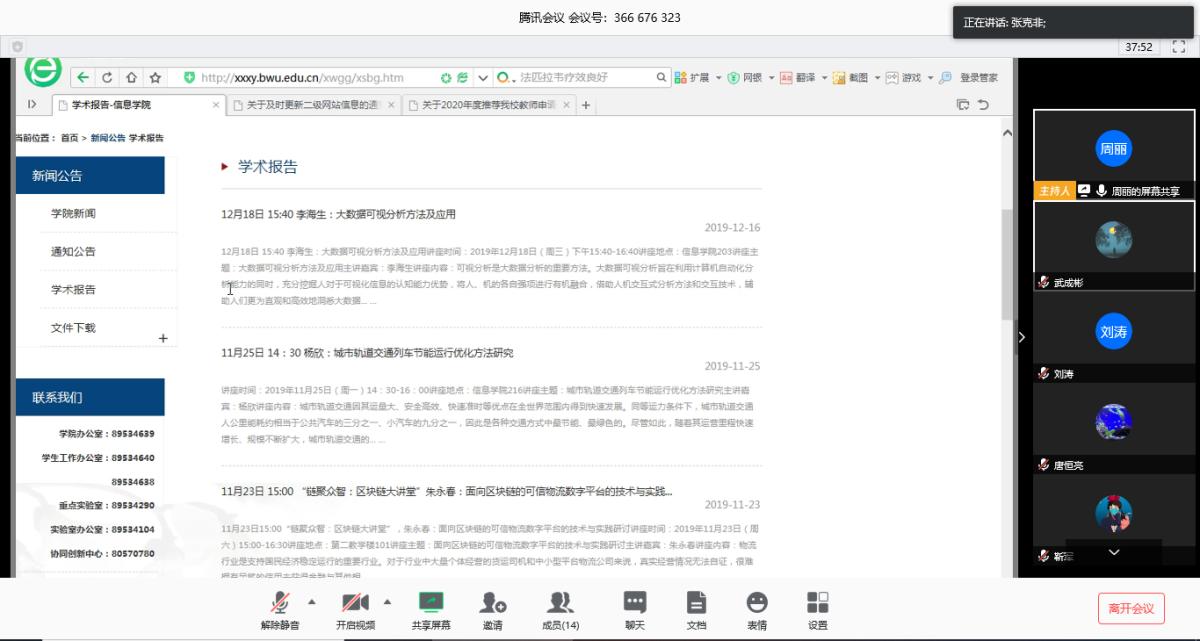Expand video options arrow beside camera
Viewport: 1200px width, 641px height.
click(x=387, y=602)
